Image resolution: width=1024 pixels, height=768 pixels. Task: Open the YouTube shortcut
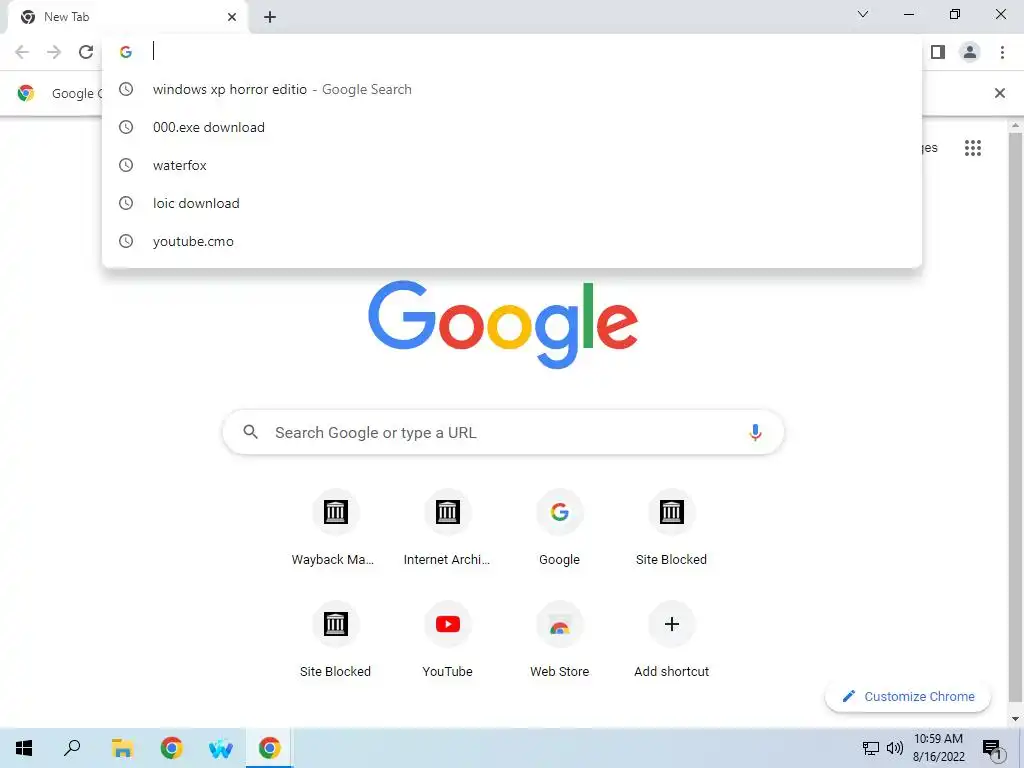(x=447, y=640)
